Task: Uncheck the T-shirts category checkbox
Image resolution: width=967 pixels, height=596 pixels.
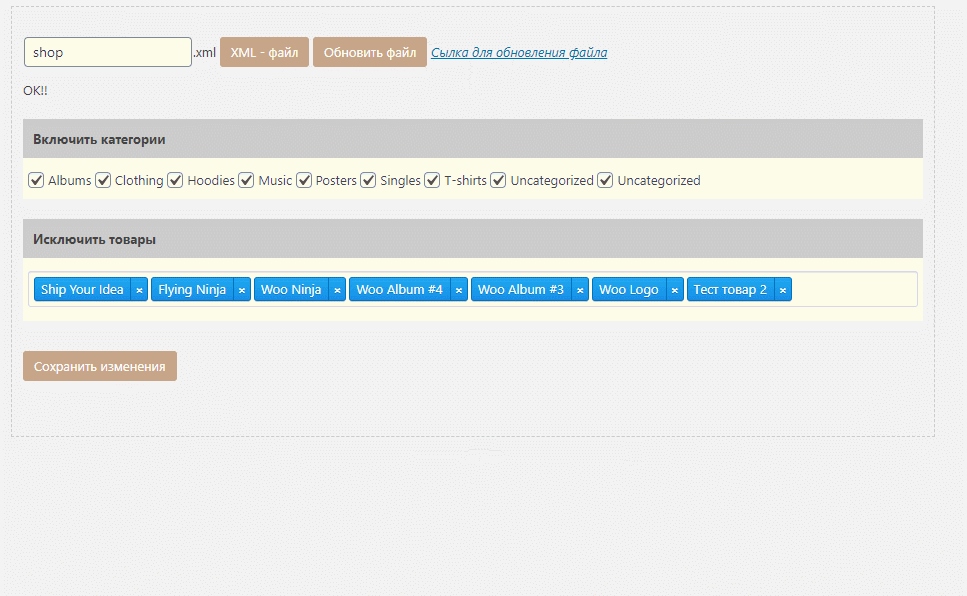Action: point(432,180)
